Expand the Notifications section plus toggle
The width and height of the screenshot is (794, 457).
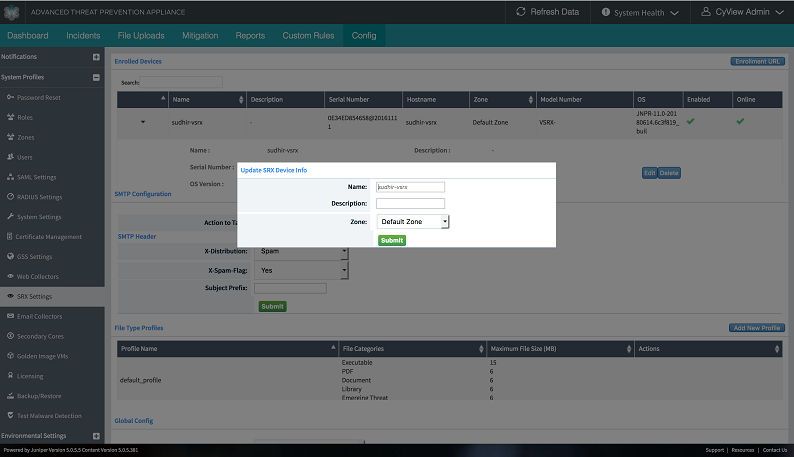point(96,57)
